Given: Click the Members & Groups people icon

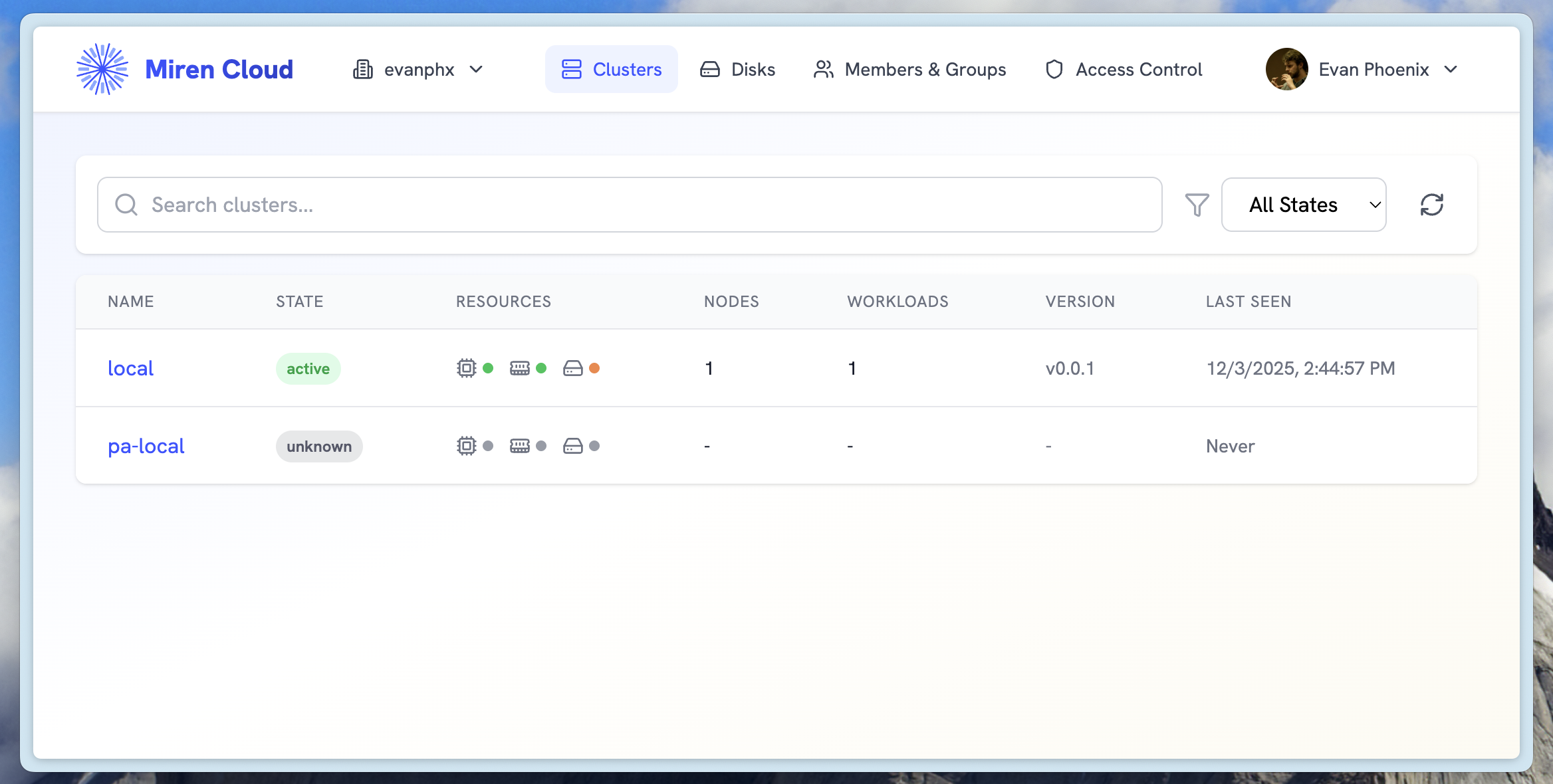Looking at the screenshot, I should pyautogui.click(x=823, y=68).
